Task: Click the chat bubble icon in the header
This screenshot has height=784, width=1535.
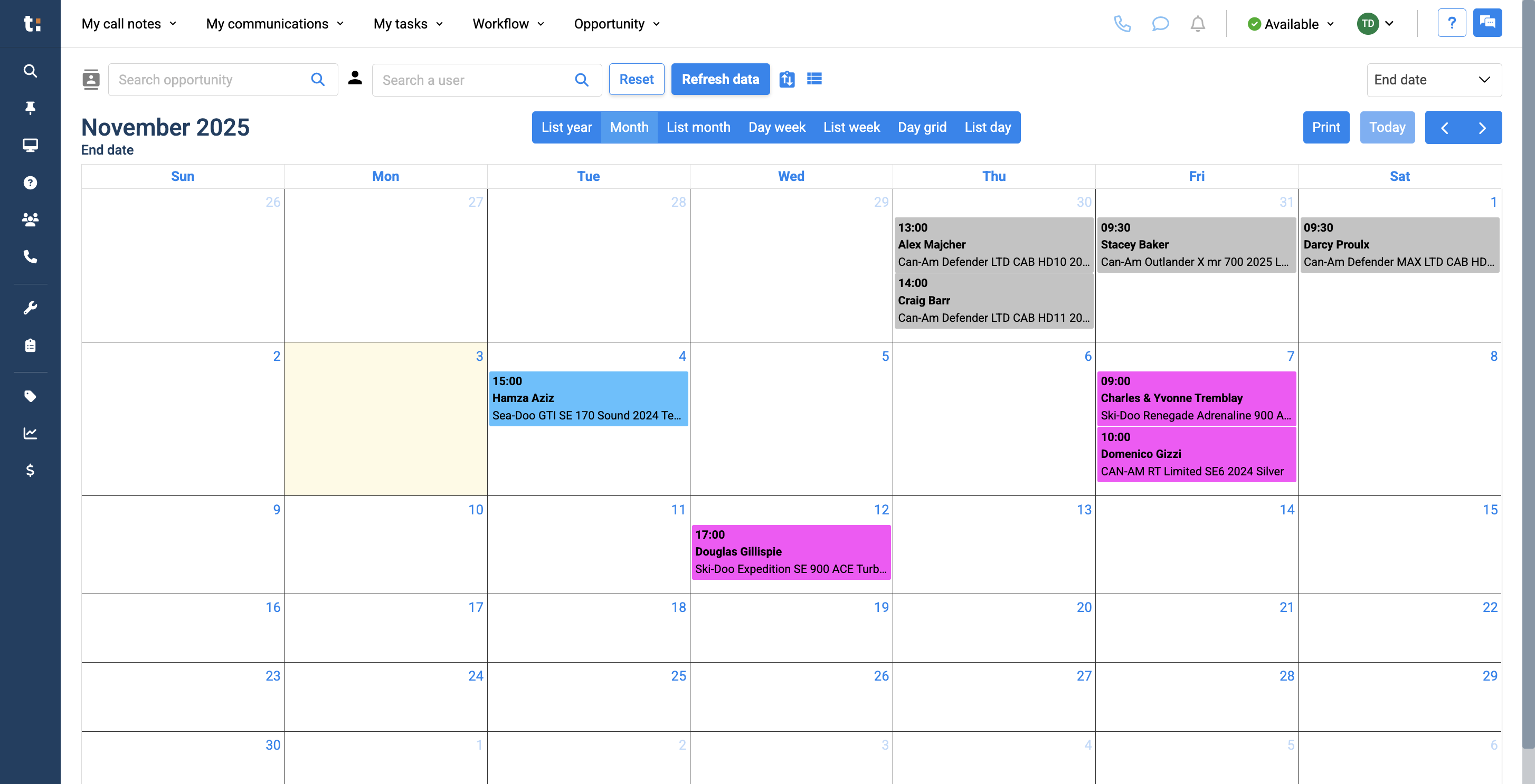Action: click(x=1160, y=24)
